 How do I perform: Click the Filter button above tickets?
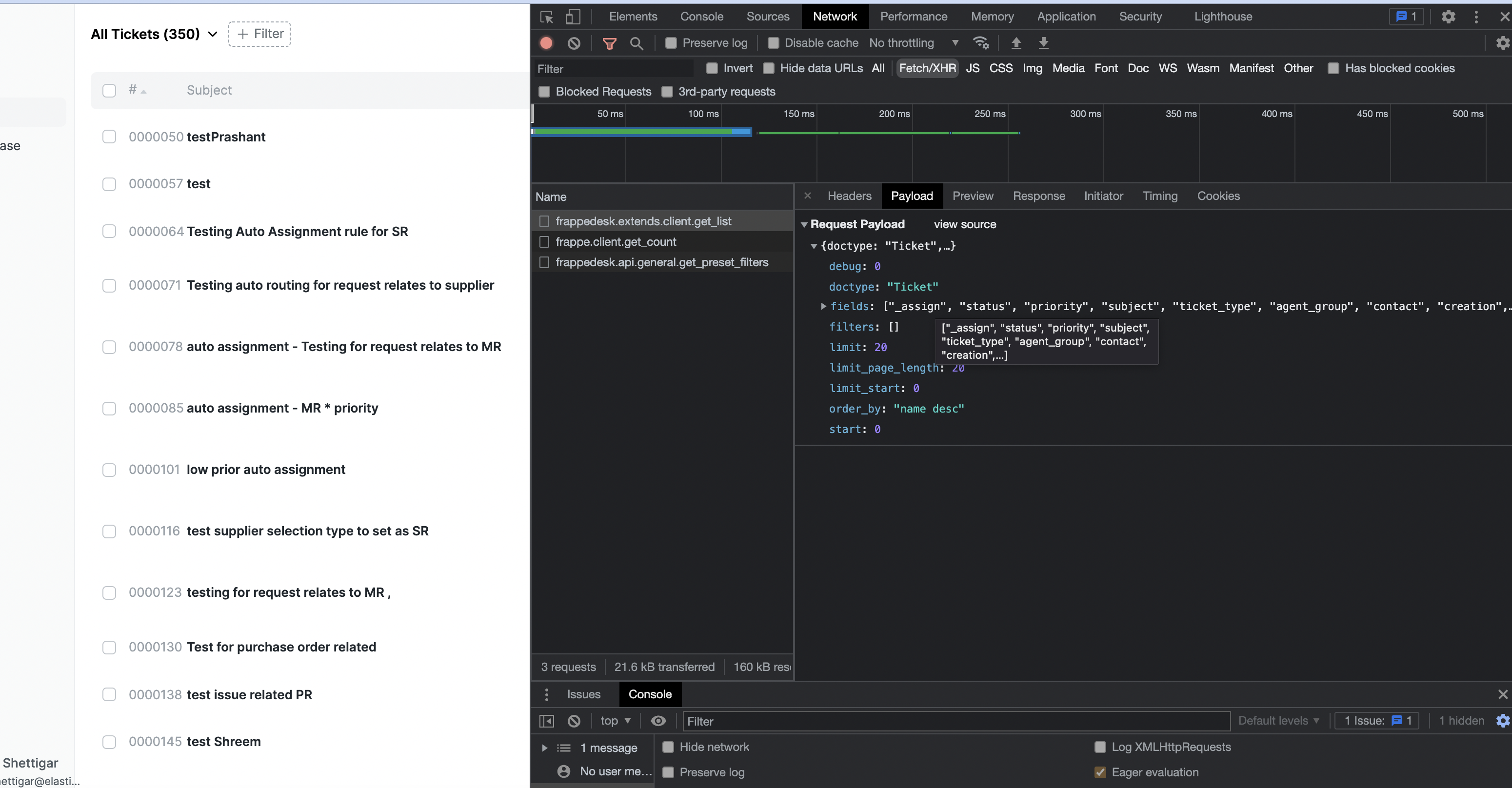coord(259,34)
